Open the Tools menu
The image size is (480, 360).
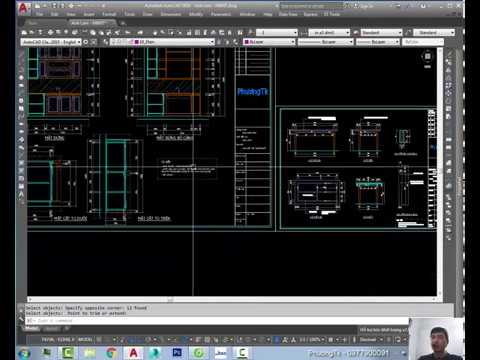[129, 14]
